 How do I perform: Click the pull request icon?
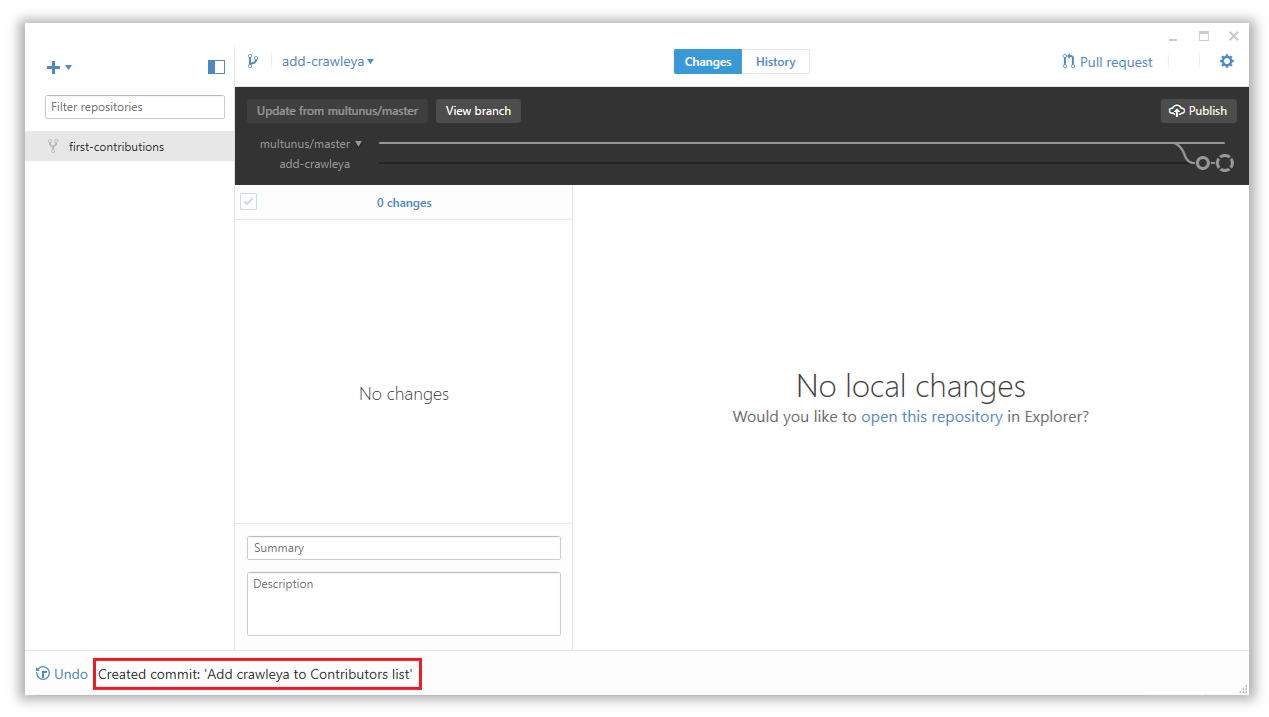1068,62
